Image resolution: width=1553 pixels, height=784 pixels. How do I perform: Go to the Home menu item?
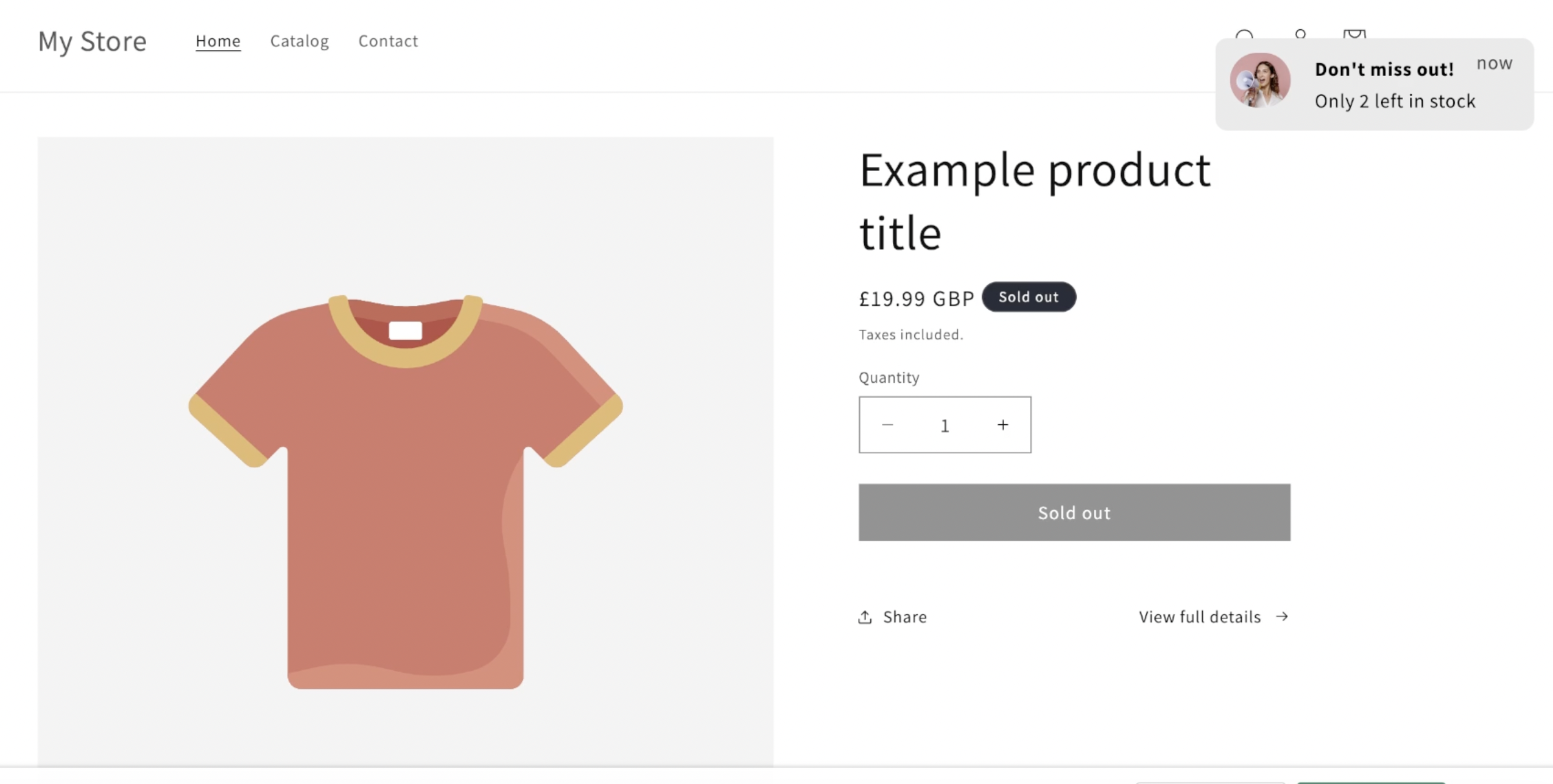coord(218,41)
